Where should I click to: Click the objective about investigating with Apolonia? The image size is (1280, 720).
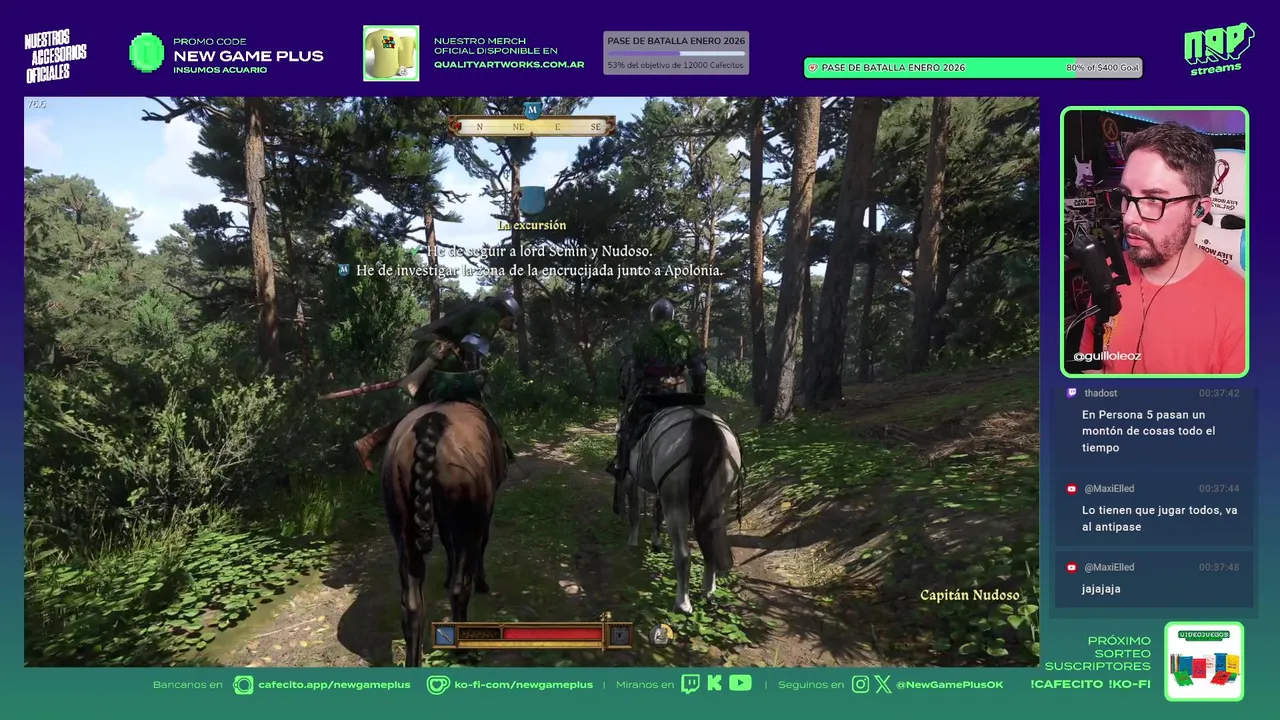(x=539, y=271)
